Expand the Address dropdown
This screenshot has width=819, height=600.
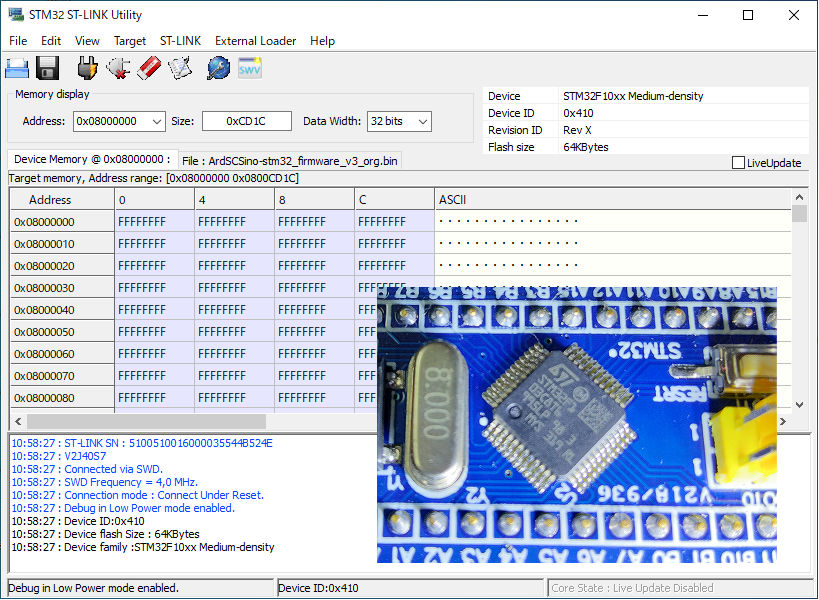click(x=156, y=121)
